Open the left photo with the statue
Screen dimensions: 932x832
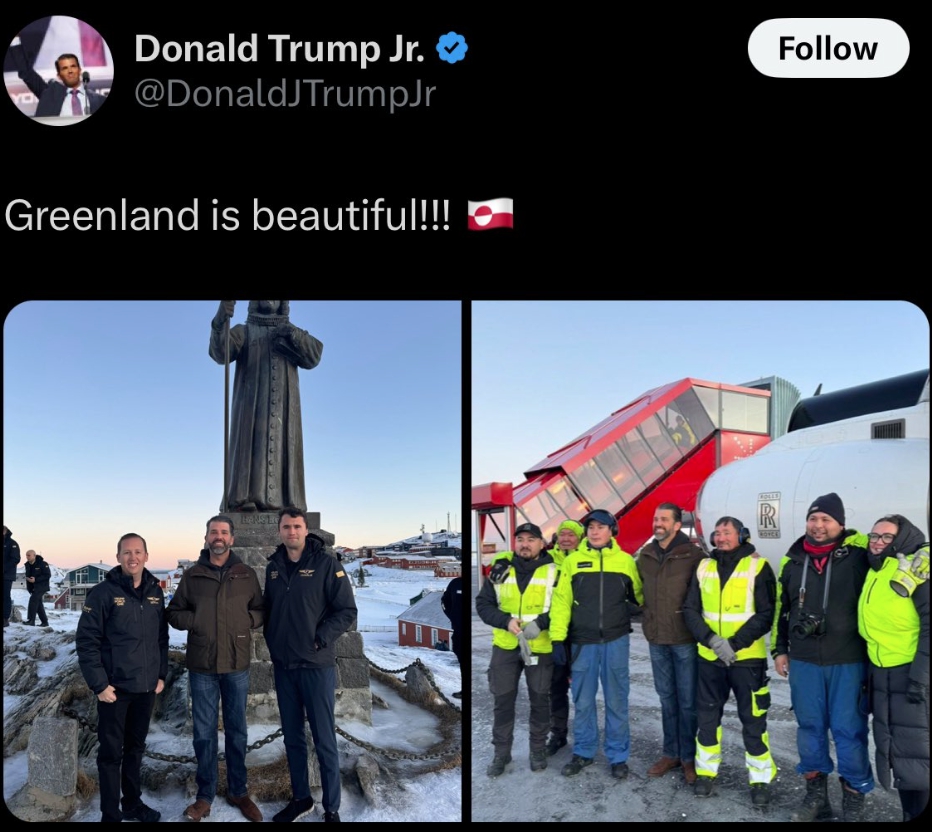tap(232, 561)
